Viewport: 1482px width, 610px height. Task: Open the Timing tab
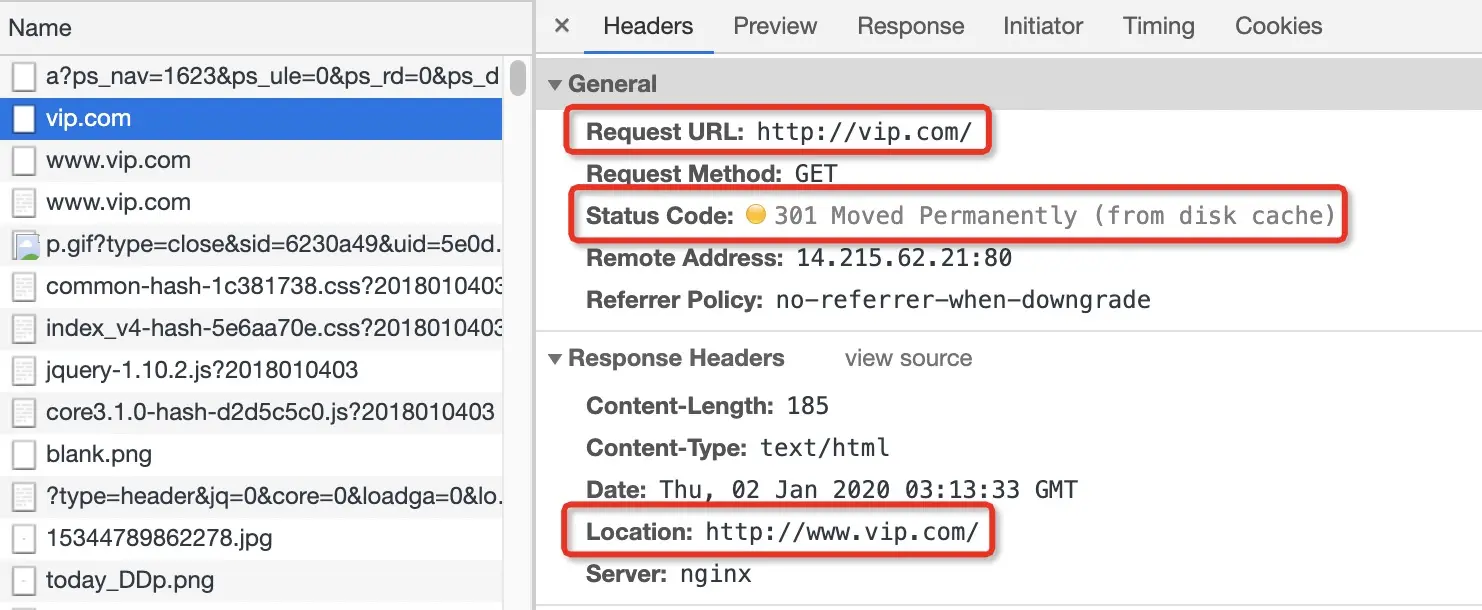pos(1158,26)
